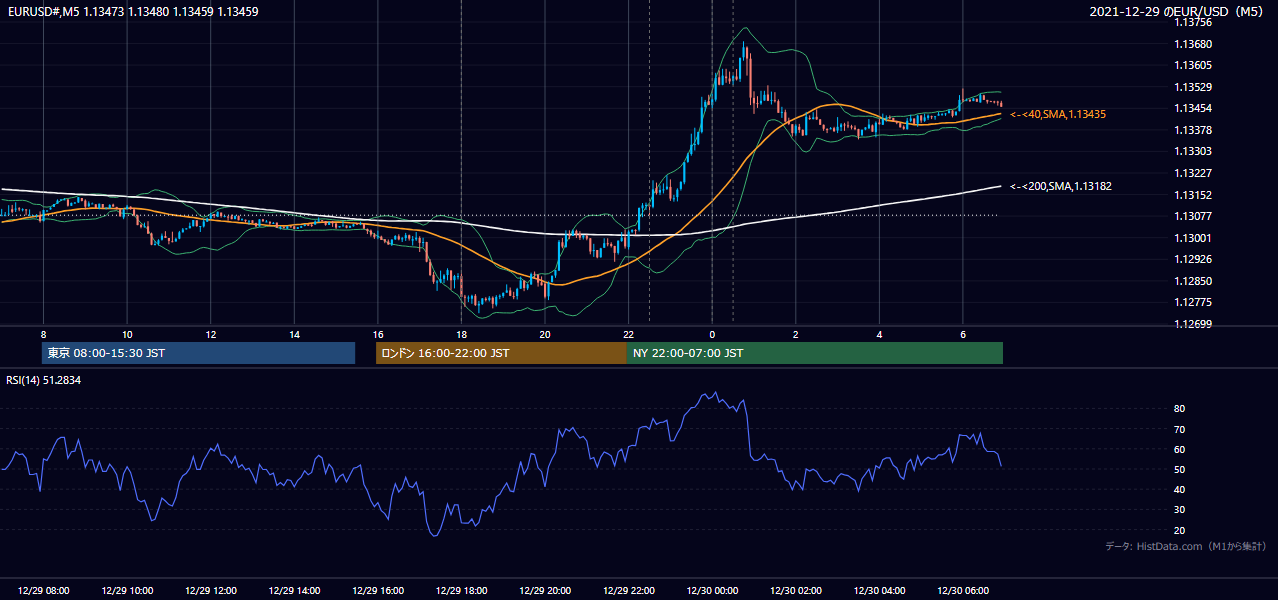
Task: Click price axis label 1.12699
Action: 1192,324
